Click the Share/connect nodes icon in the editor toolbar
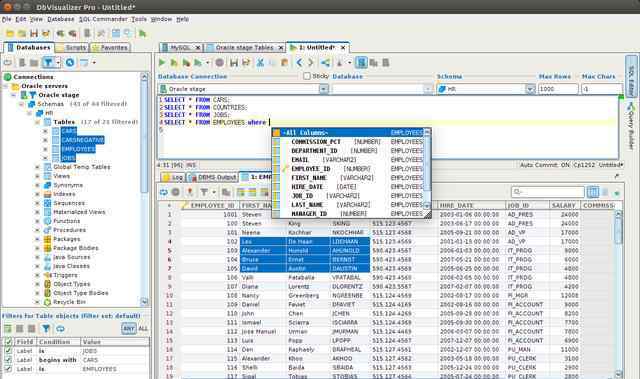640x379 pixels. [x=325, y=62]
